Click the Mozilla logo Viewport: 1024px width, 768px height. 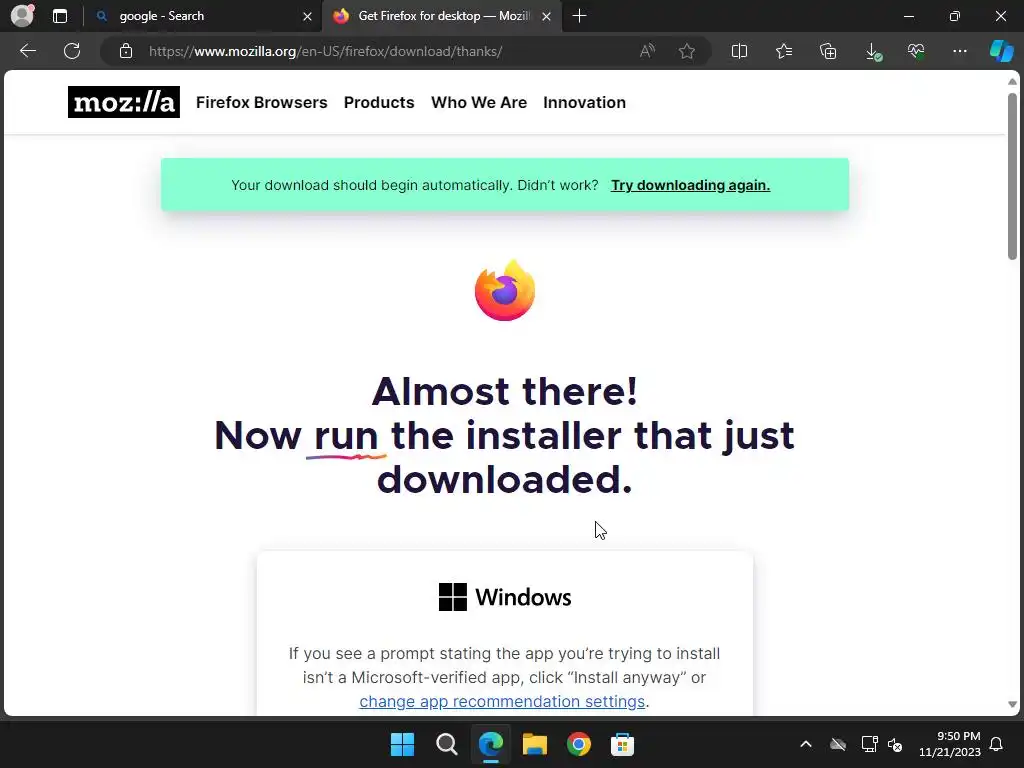tap(123, 102)
